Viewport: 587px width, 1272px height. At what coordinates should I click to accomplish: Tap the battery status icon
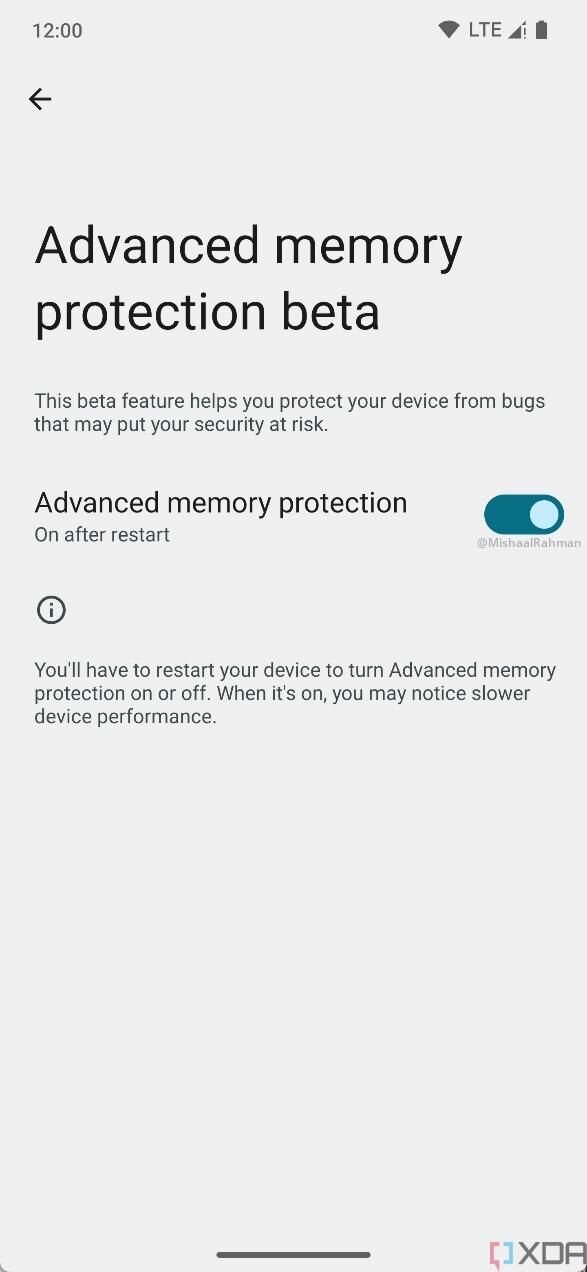coord(541,30)
